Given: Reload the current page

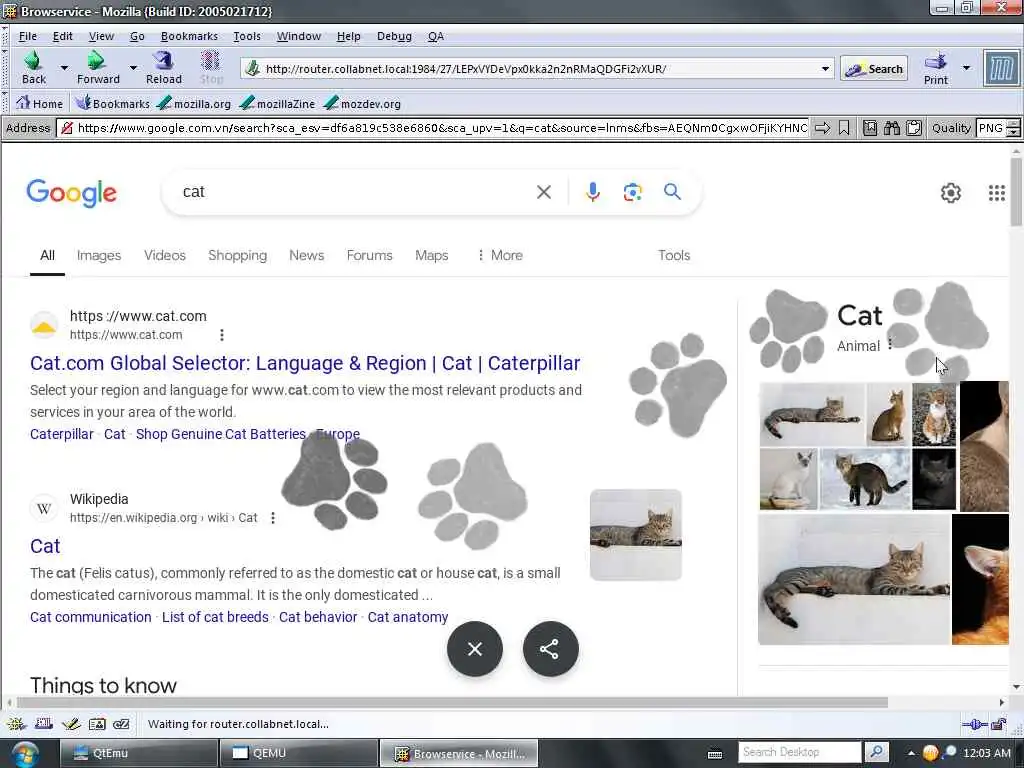Looking at the screenshot, I should click(x=163, y=68).
